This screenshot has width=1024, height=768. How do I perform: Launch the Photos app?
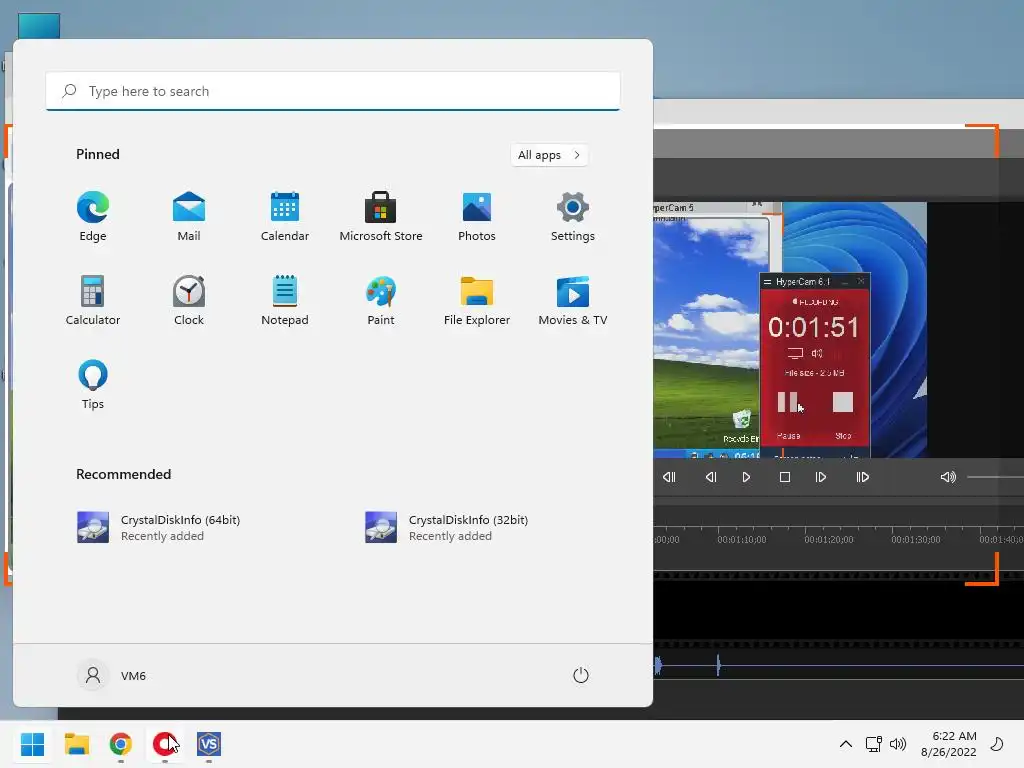[477, 217]
